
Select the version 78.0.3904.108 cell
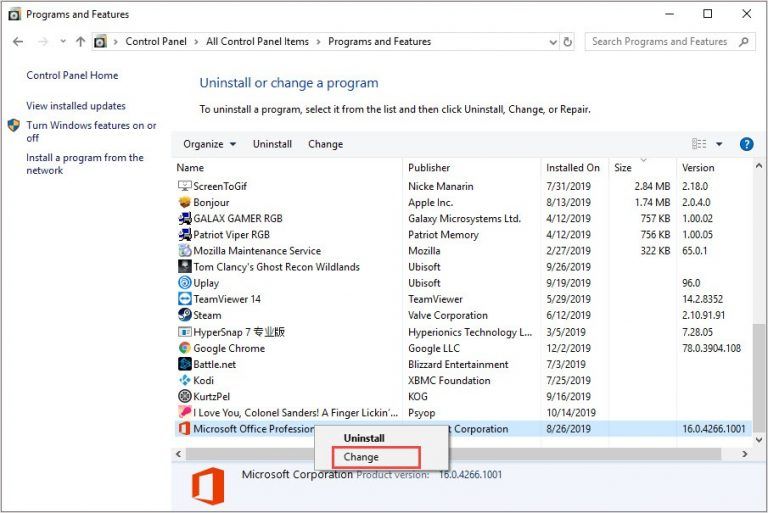[711, 348]
